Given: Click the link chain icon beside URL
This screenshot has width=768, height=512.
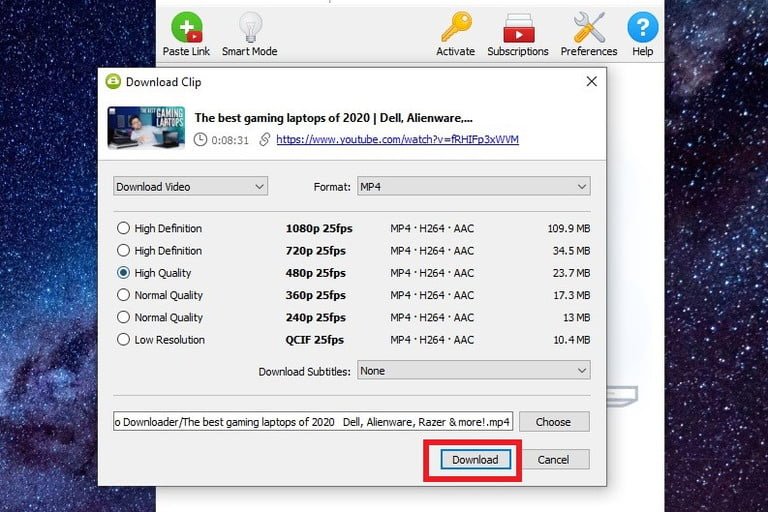Looking at the screenshot, I should 264,139.
